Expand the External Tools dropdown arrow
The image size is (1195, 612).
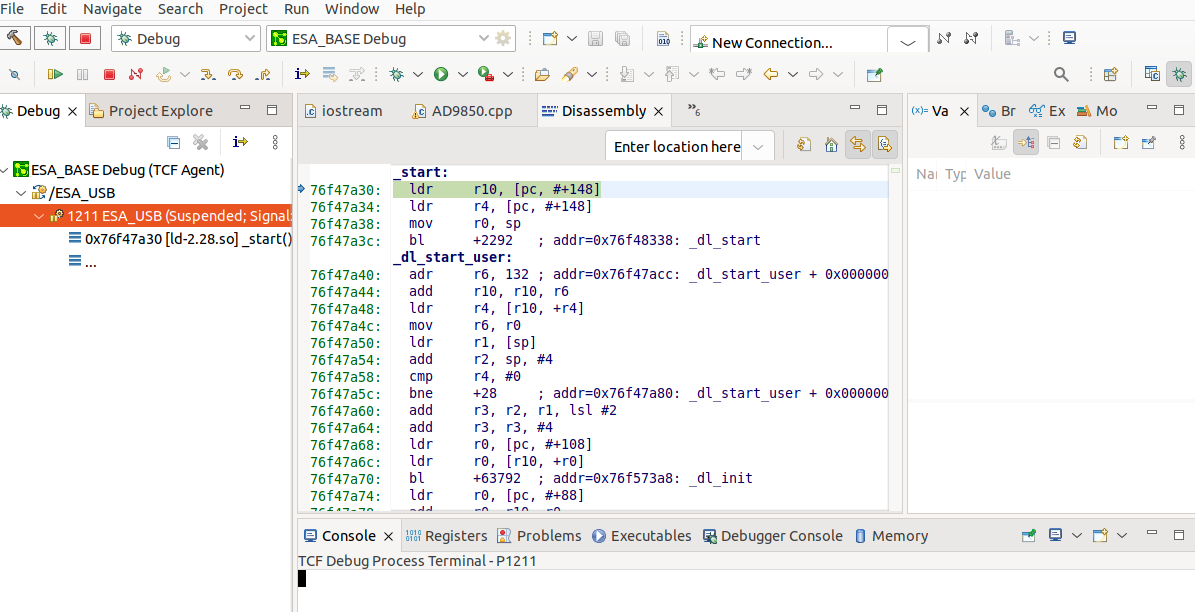[x=508, y=74]
